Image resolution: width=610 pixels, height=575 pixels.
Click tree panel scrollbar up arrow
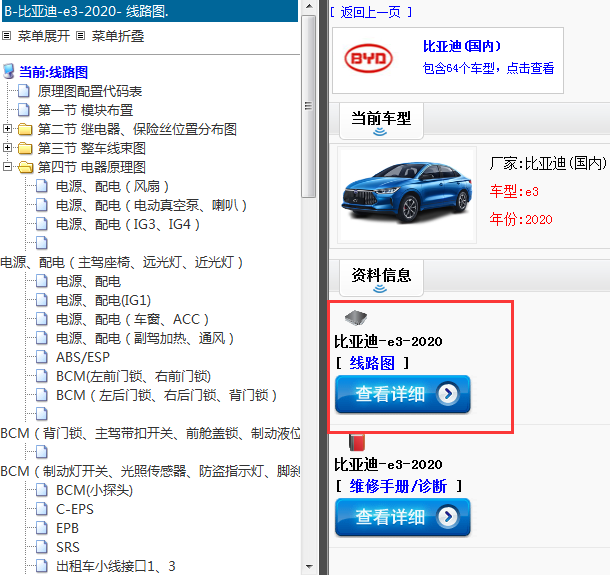[x=309, y=7]
